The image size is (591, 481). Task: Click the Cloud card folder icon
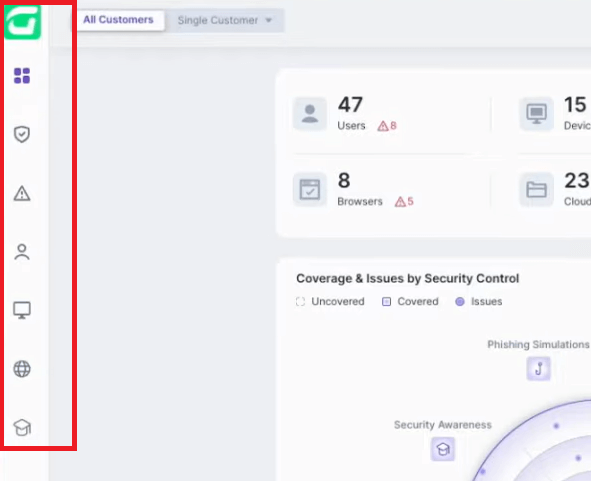point(536,189)
